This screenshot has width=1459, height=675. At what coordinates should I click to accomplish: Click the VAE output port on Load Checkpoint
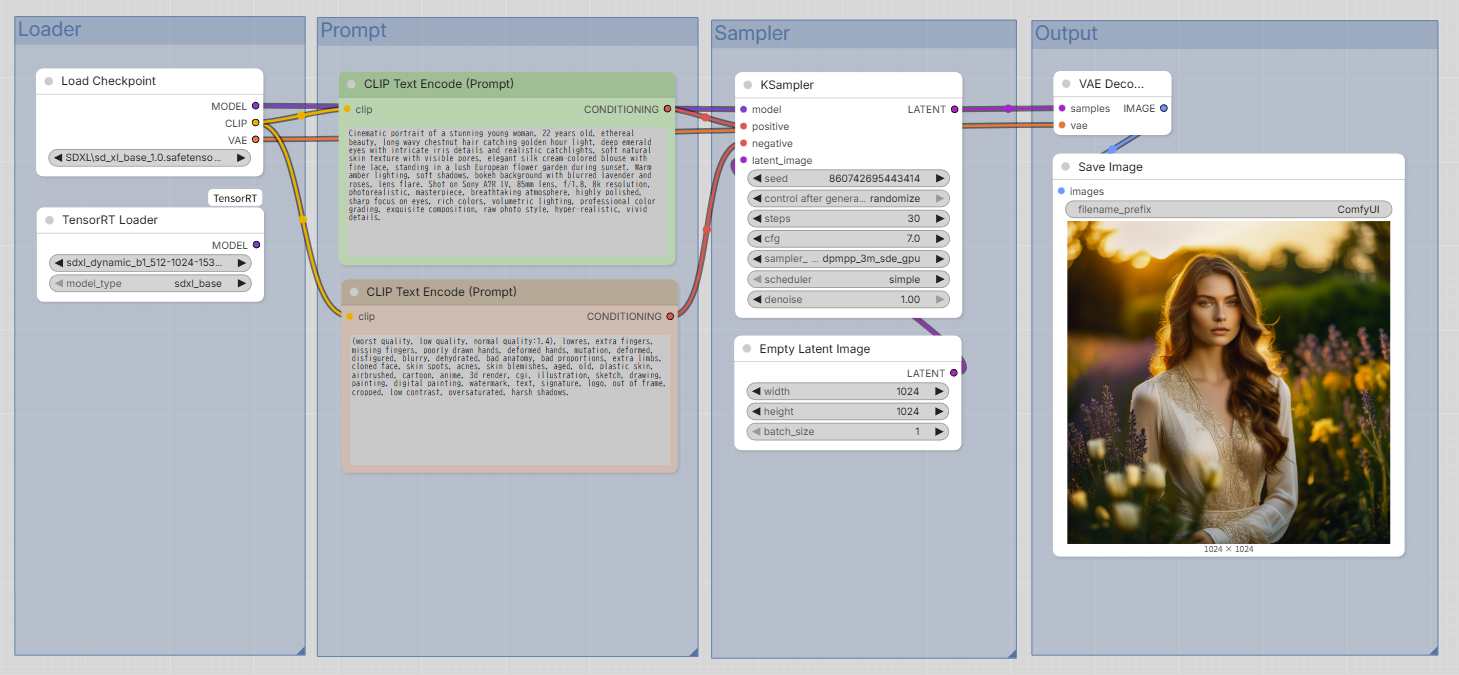click(x=256, y=140)
